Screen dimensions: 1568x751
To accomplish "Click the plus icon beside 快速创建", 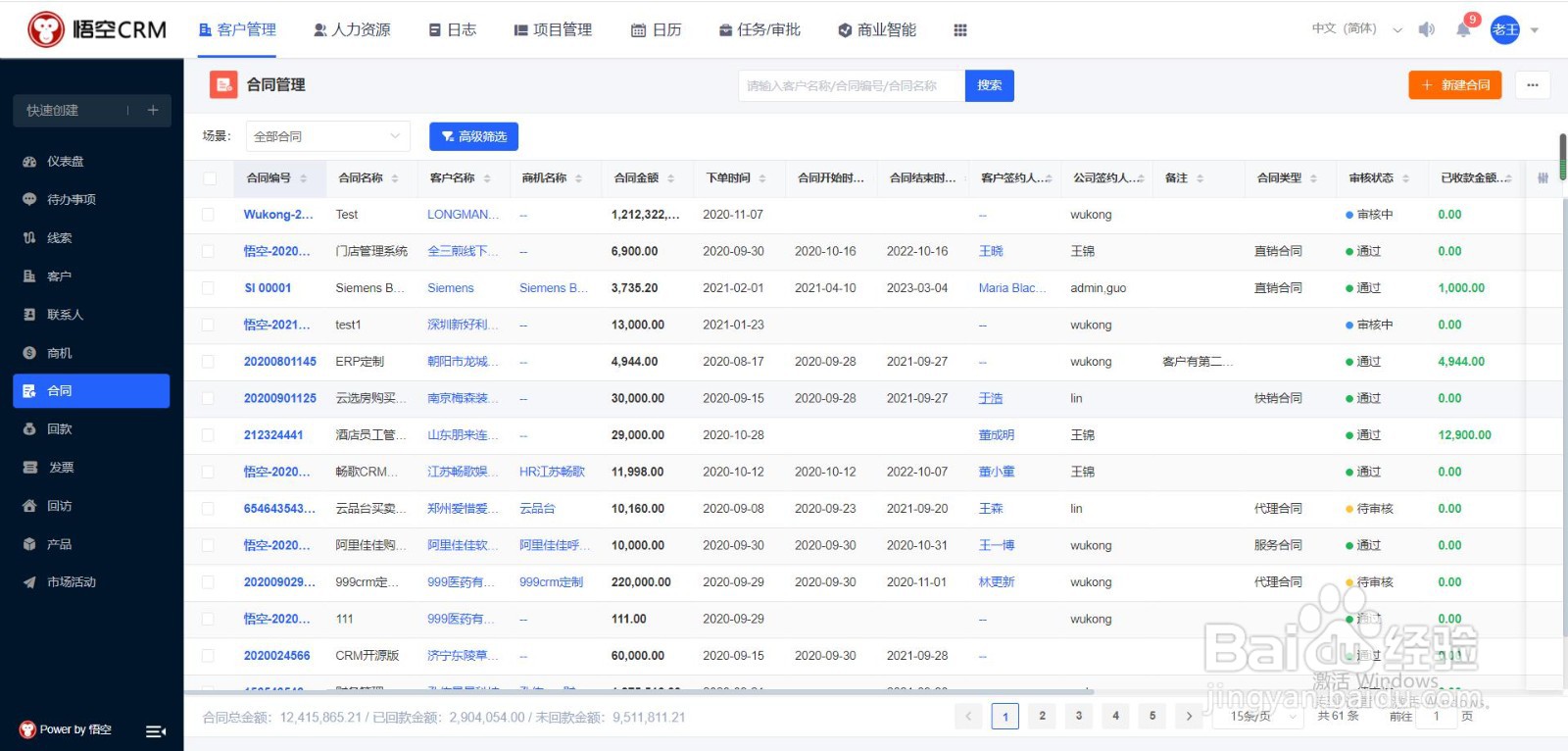I will [153, 110].
